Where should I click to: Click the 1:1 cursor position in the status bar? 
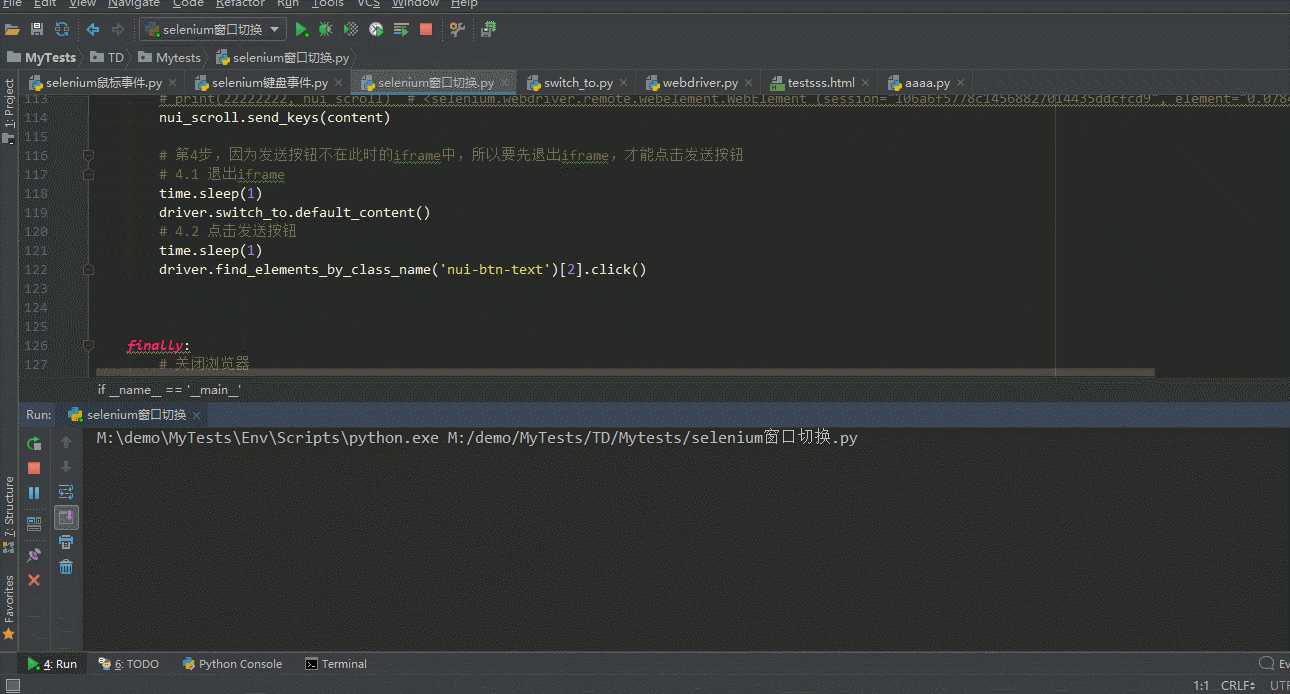coord(1201,686)
